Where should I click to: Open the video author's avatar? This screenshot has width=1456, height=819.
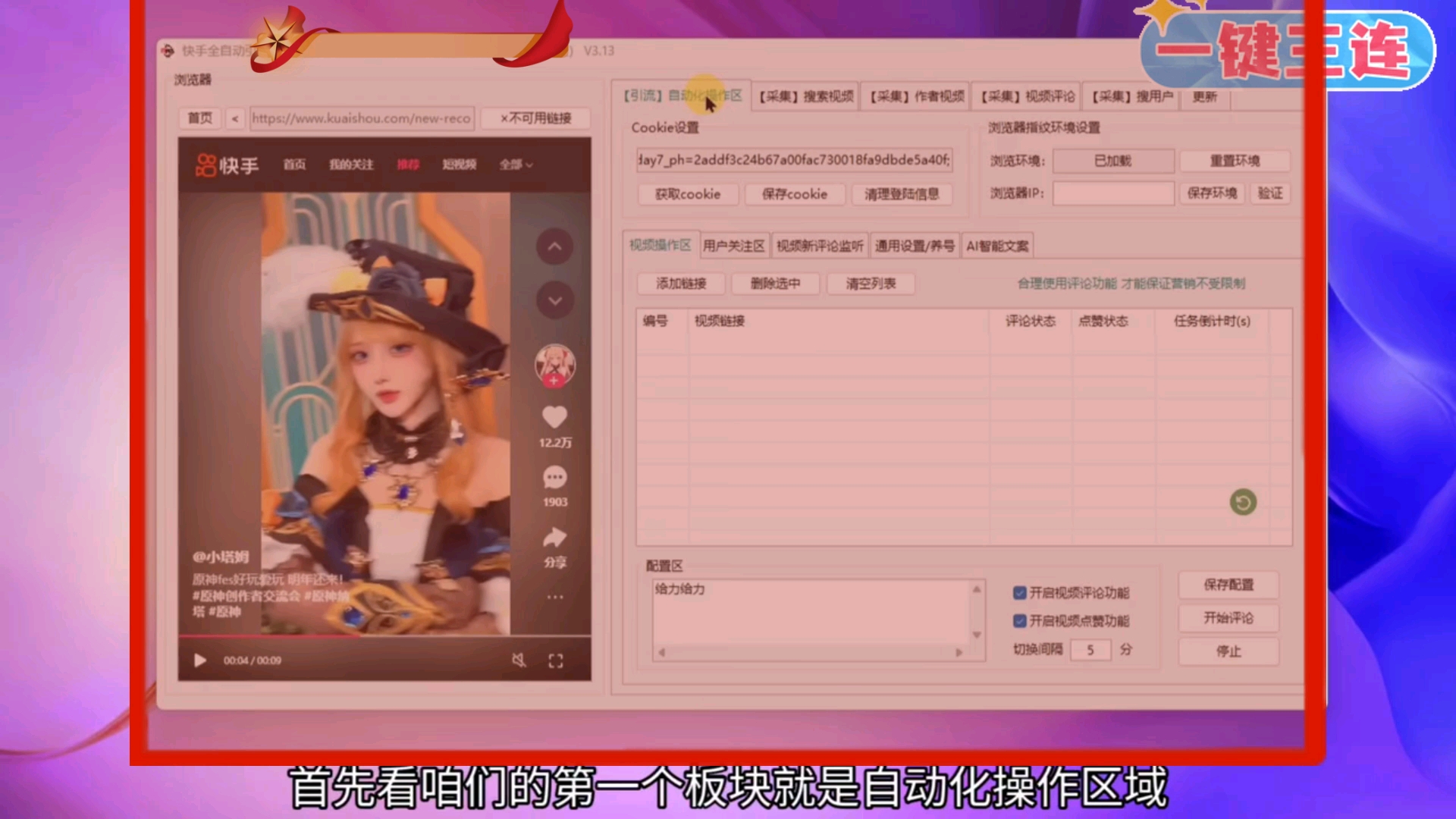554,365
